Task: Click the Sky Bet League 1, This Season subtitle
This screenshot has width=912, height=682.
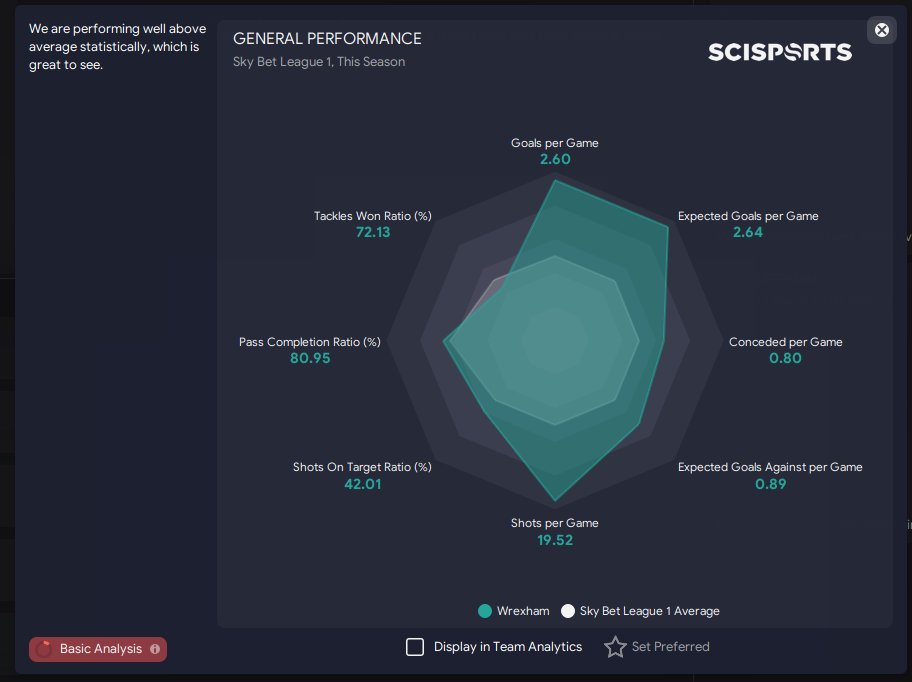Action: pos(319,62)
